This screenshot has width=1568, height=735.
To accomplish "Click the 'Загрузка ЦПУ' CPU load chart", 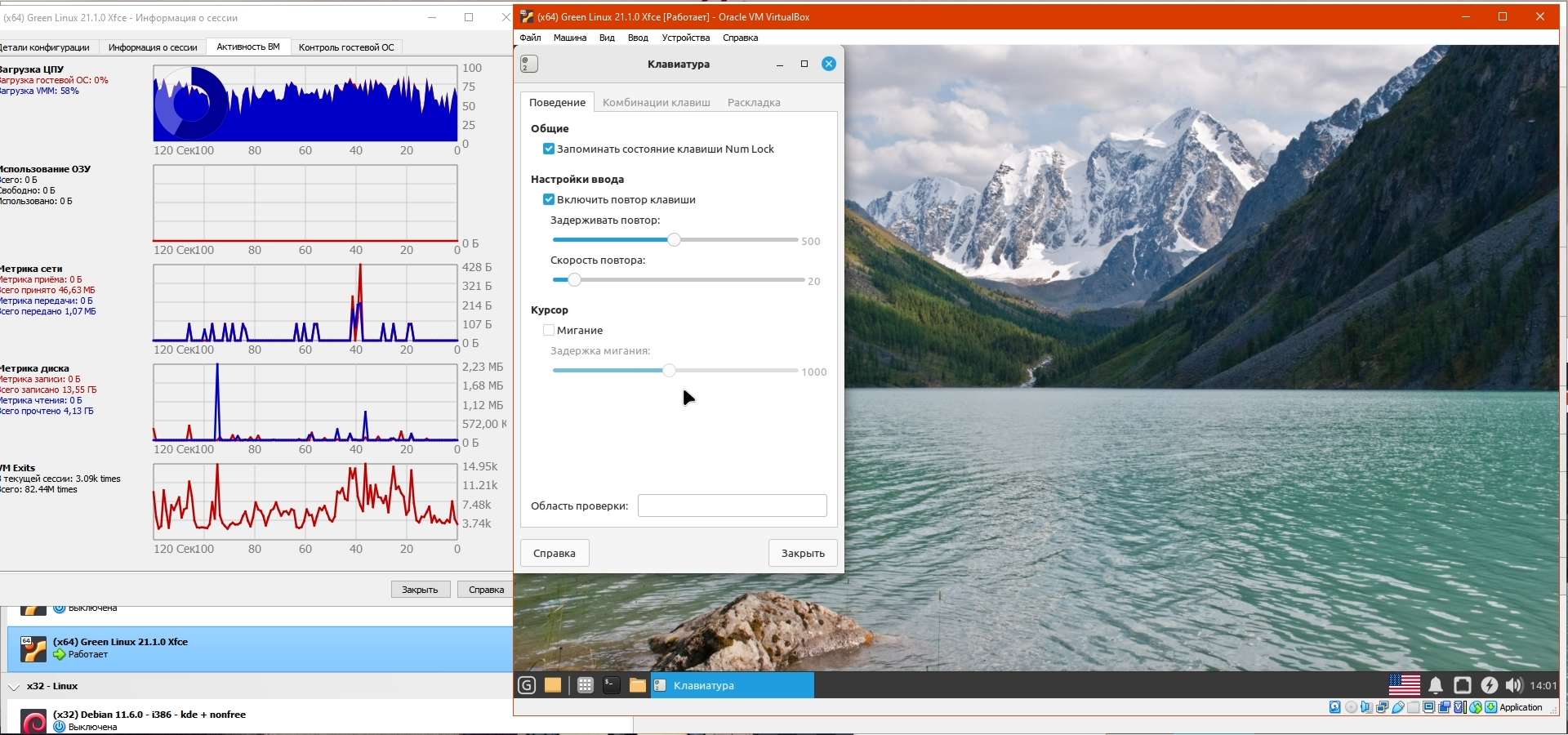I will tap(305, 104).
